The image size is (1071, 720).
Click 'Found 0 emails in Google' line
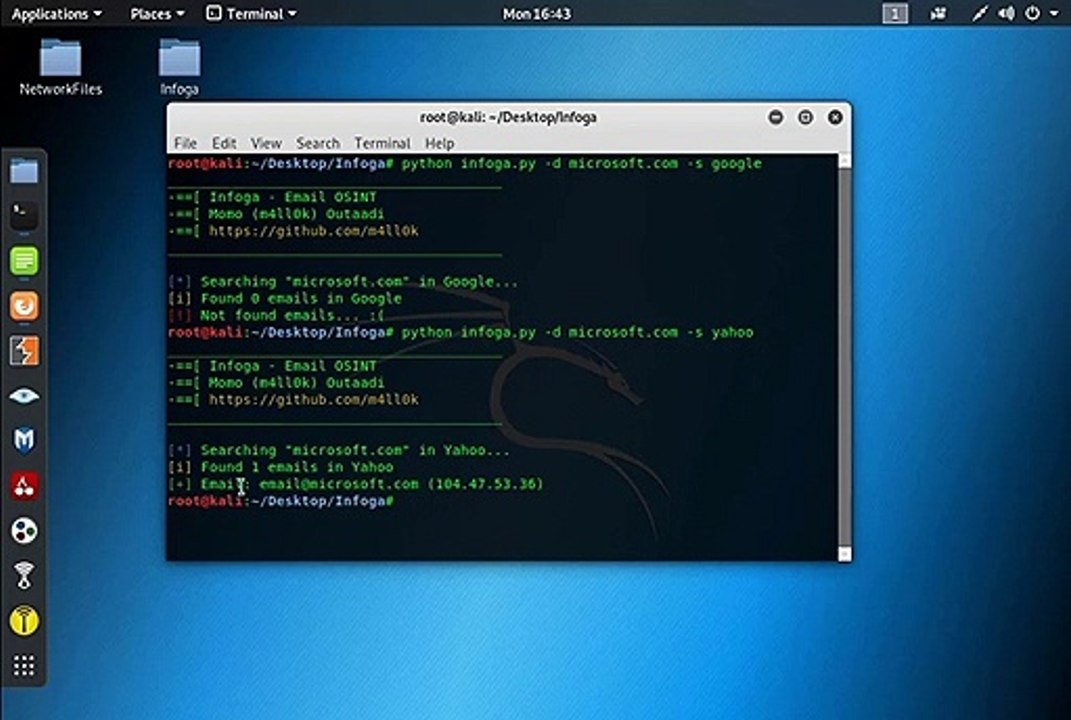pos(285,299)
